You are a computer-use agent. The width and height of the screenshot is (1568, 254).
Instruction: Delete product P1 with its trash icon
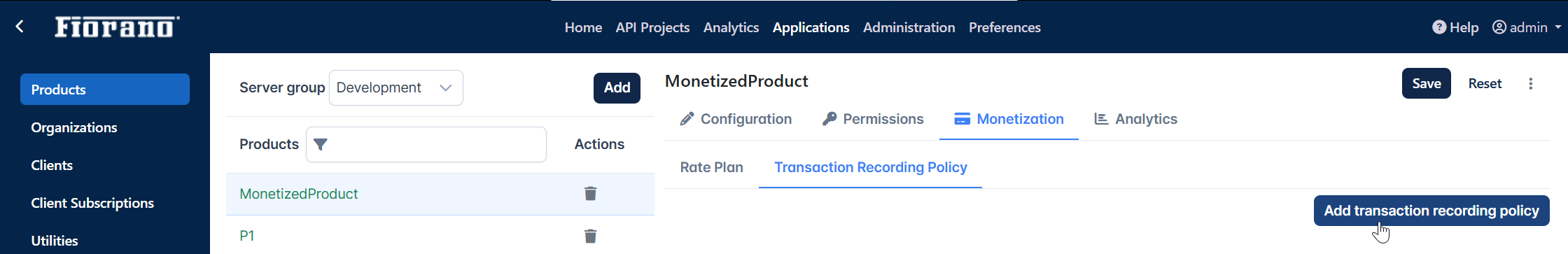pyautogui.click(x=590, y=236)
